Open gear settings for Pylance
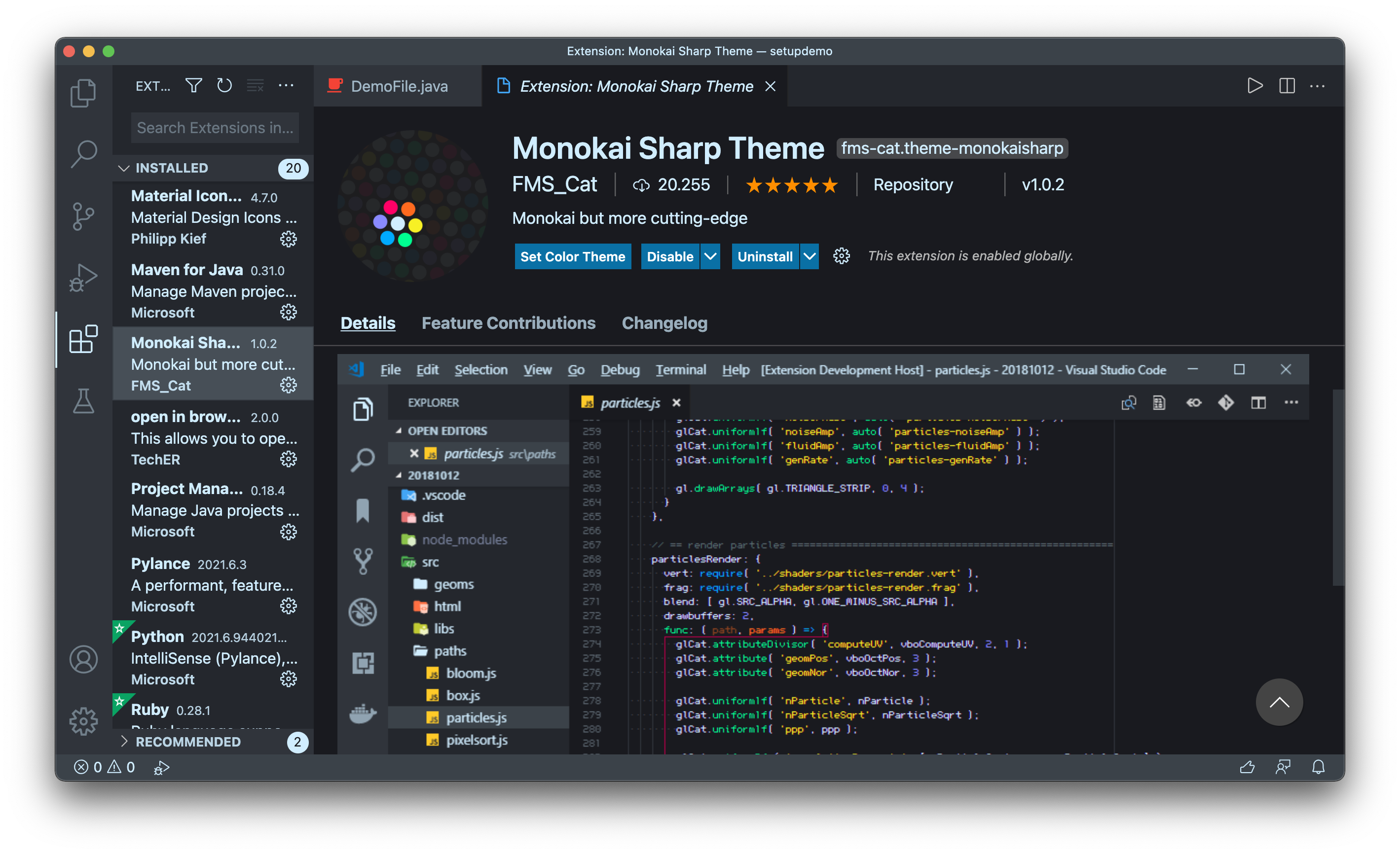Screen dimensions: 1400x854 point(289,606)
